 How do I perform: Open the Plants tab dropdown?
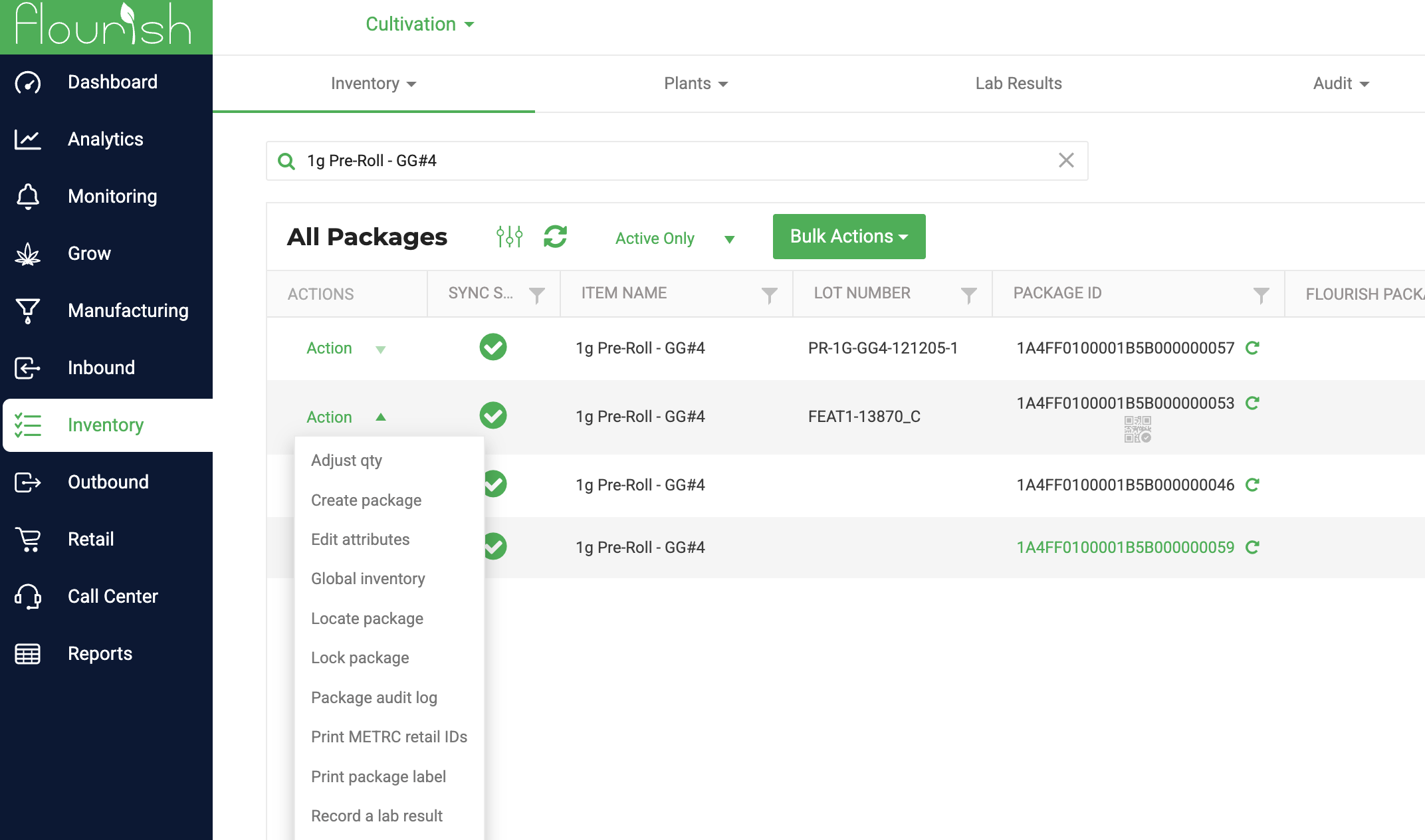pyautogui.click(x=695, y=83)
